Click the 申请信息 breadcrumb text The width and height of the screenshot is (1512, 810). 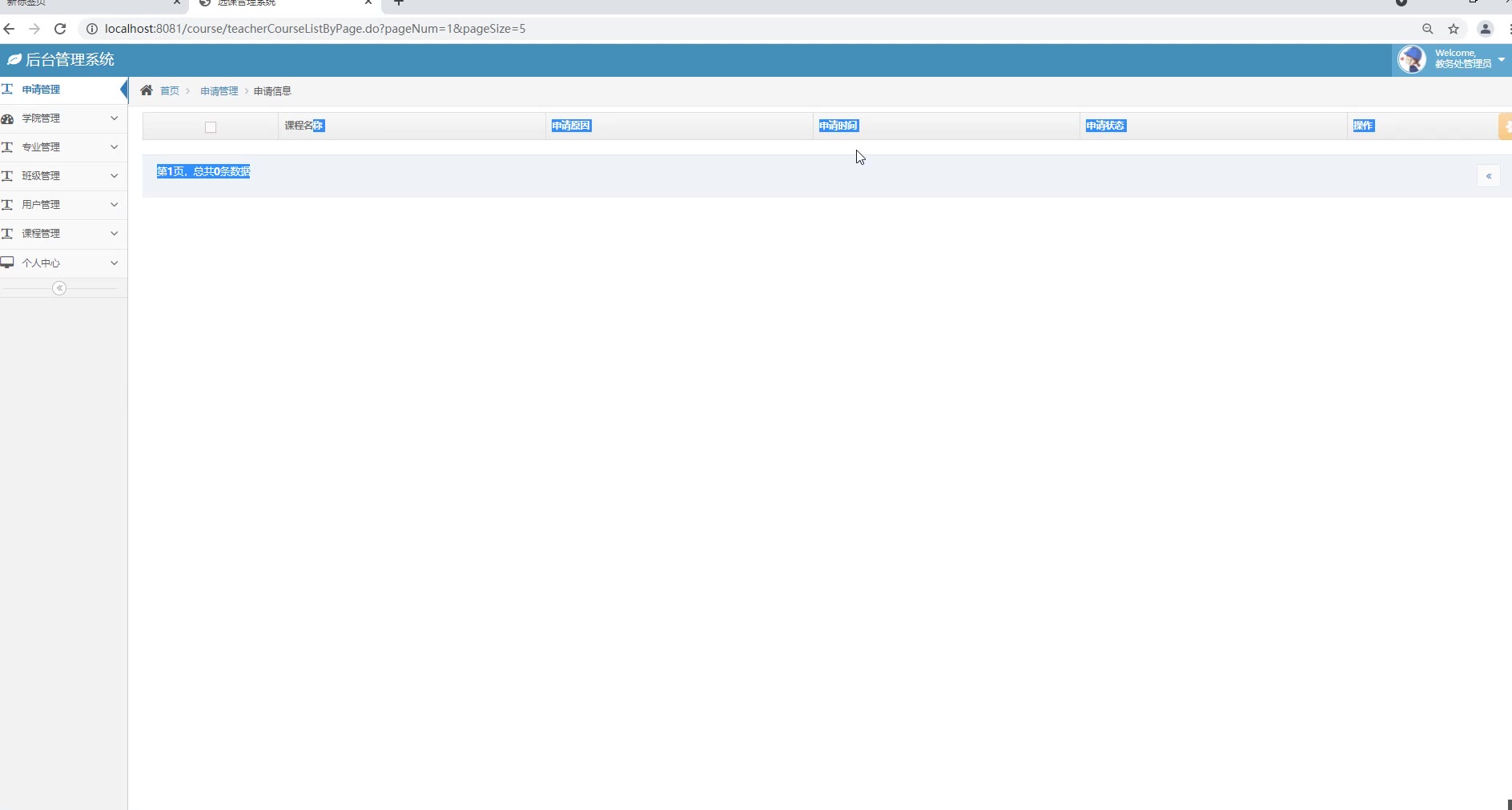tap(272, 91)
